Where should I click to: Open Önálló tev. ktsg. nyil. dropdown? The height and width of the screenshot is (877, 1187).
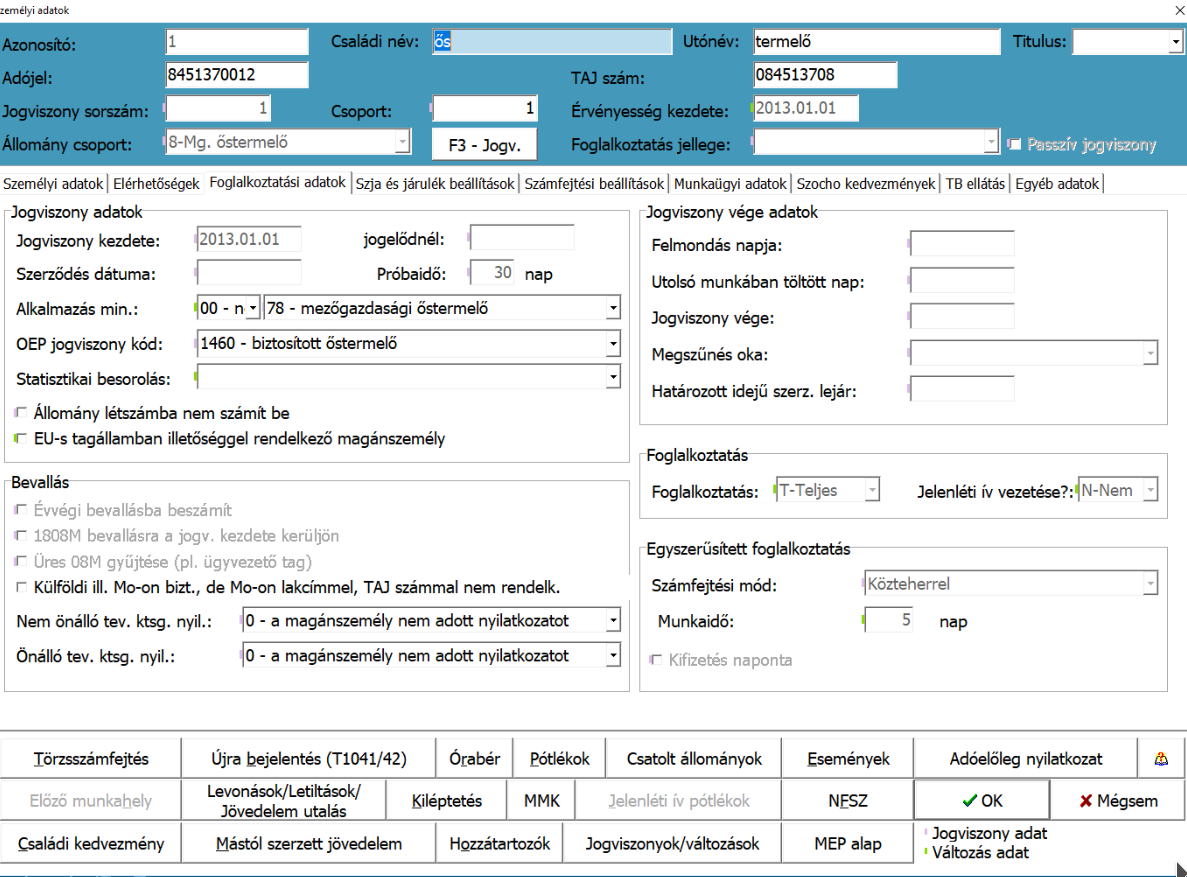(613, 655)
